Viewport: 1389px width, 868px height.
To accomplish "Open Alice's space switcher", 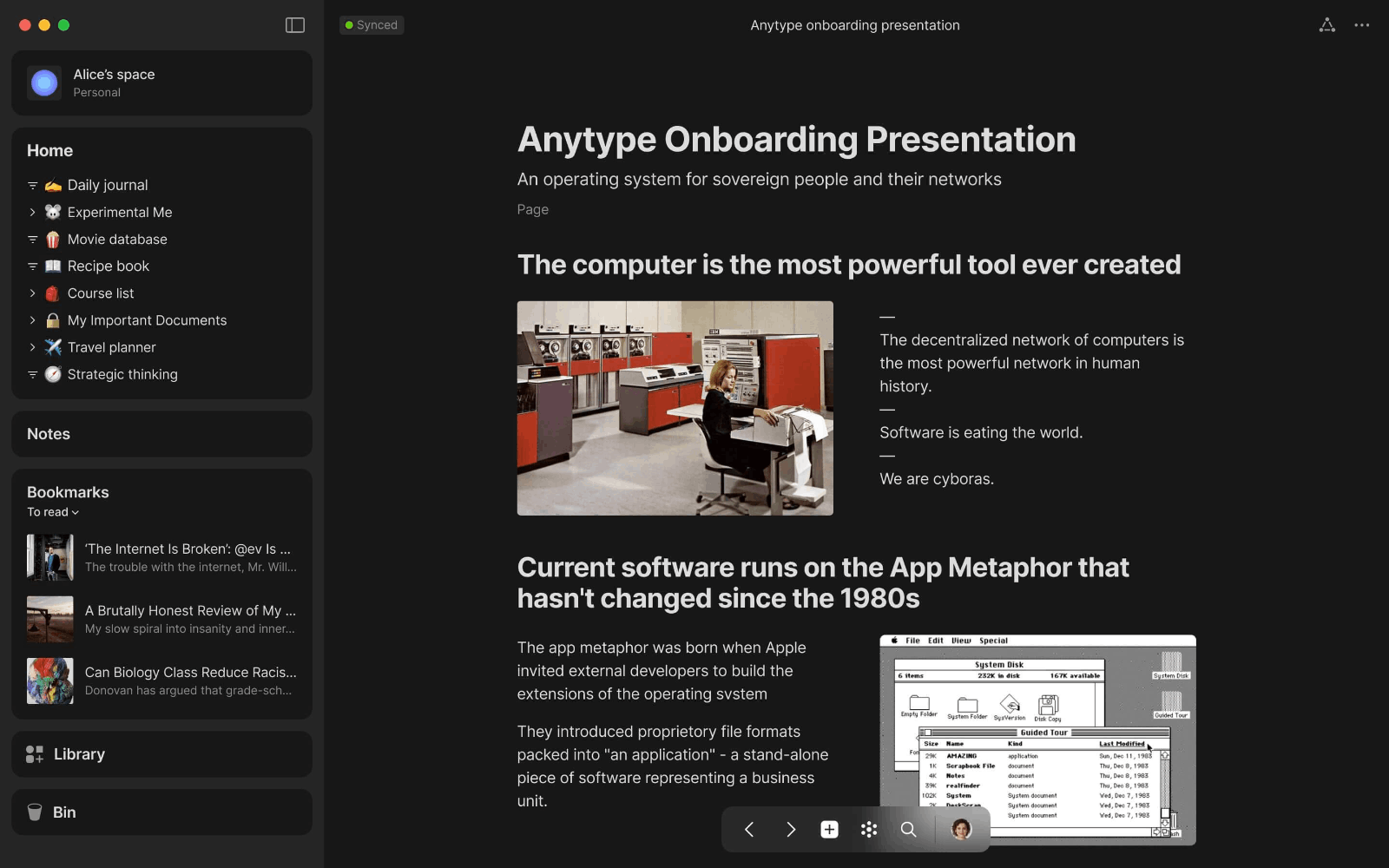I will [x=161, y=83].
